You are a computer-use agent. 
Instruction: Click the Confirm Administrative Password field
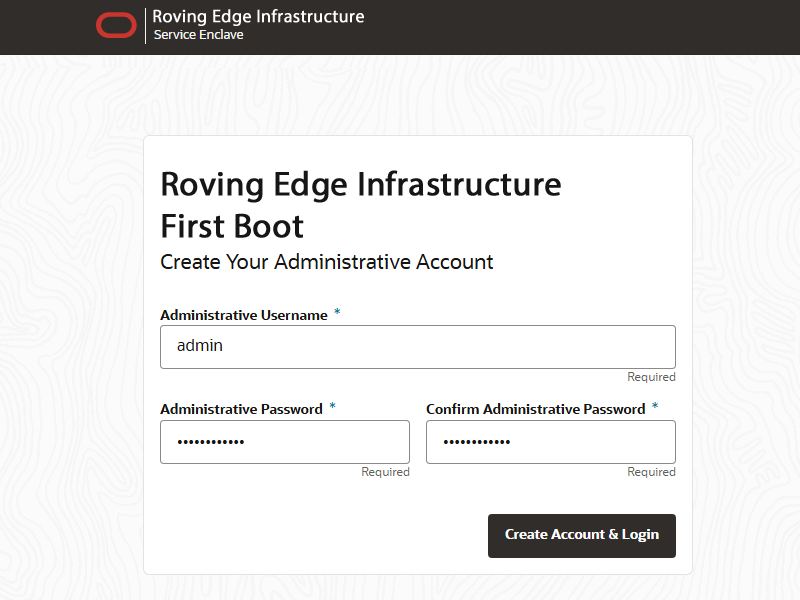click(x=551, y=441)
